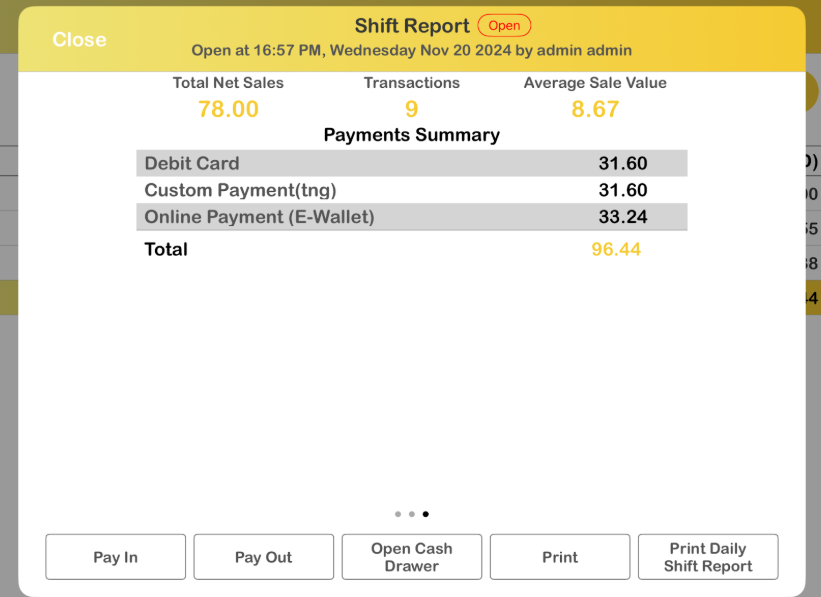Select the Online Payment (E-Wallet) row
This screenshot has height=597, width=821.
pyautogui.click(x=411, y=216)
